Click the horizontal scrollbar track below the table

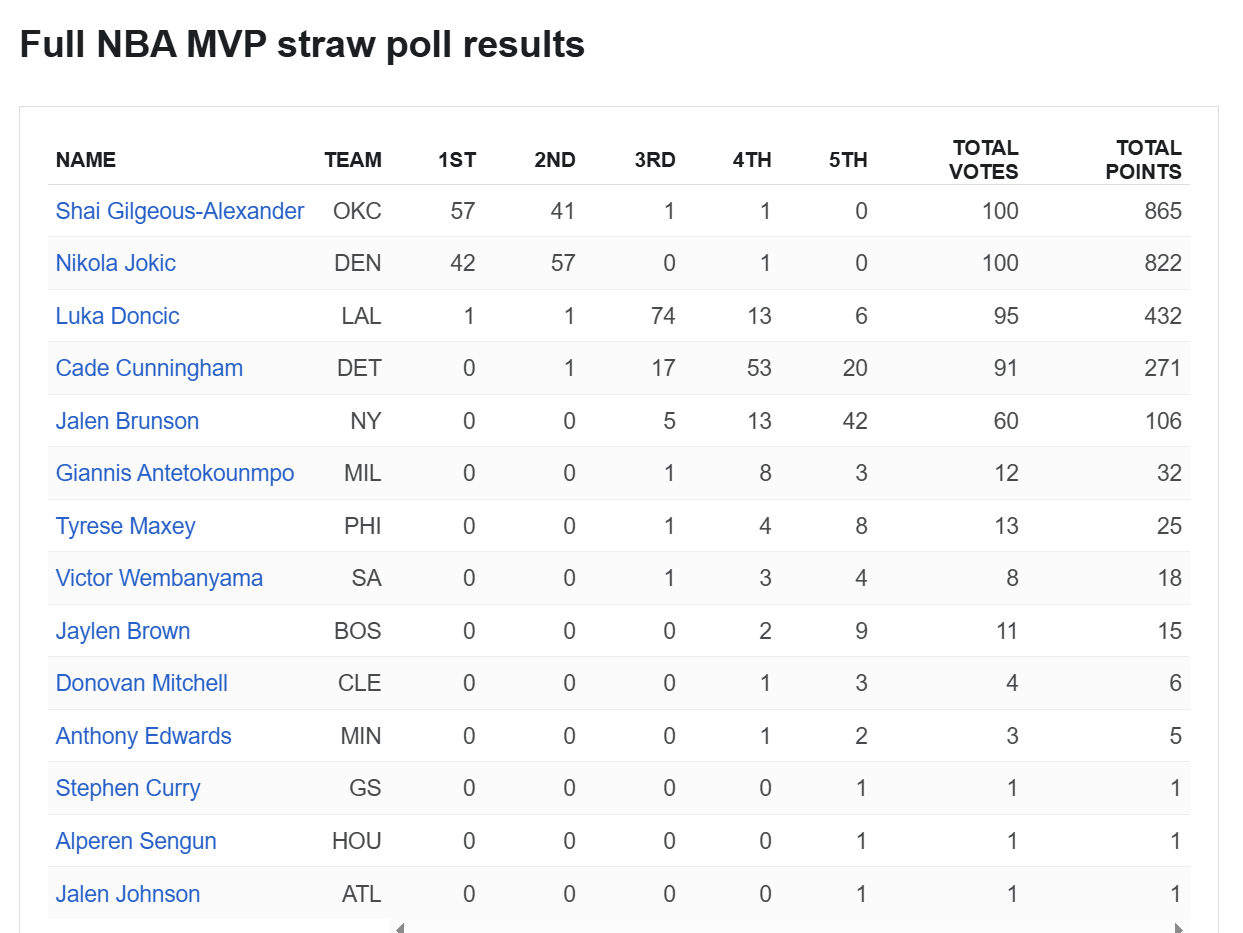(x=790, y=928)
